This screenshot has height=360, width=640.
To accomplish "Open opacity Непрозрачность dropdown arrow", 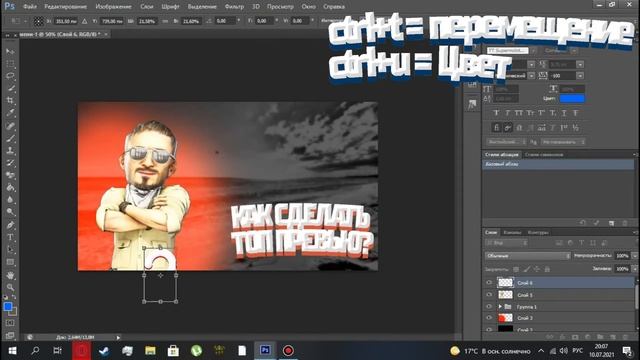I will [635, 256].
